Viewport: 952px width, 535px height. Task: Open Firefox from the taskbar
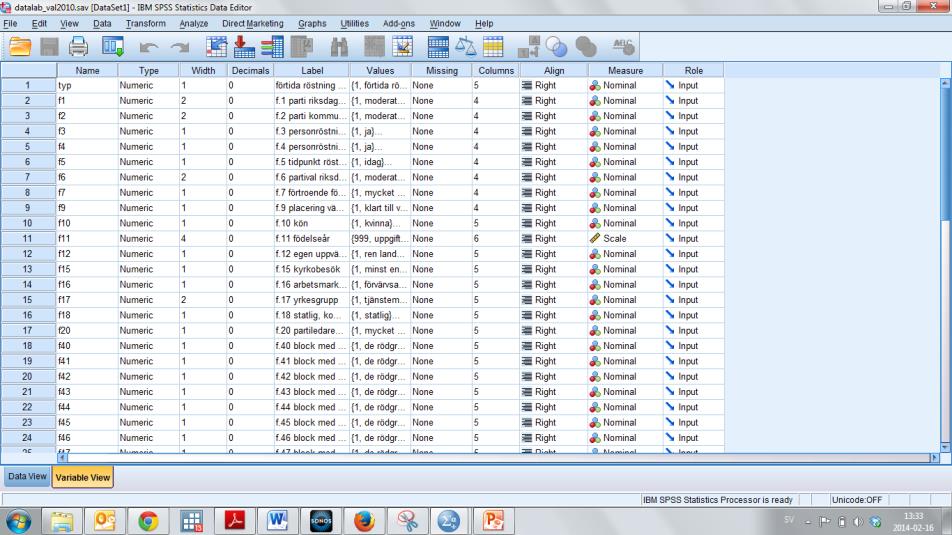tap(364, 521)
